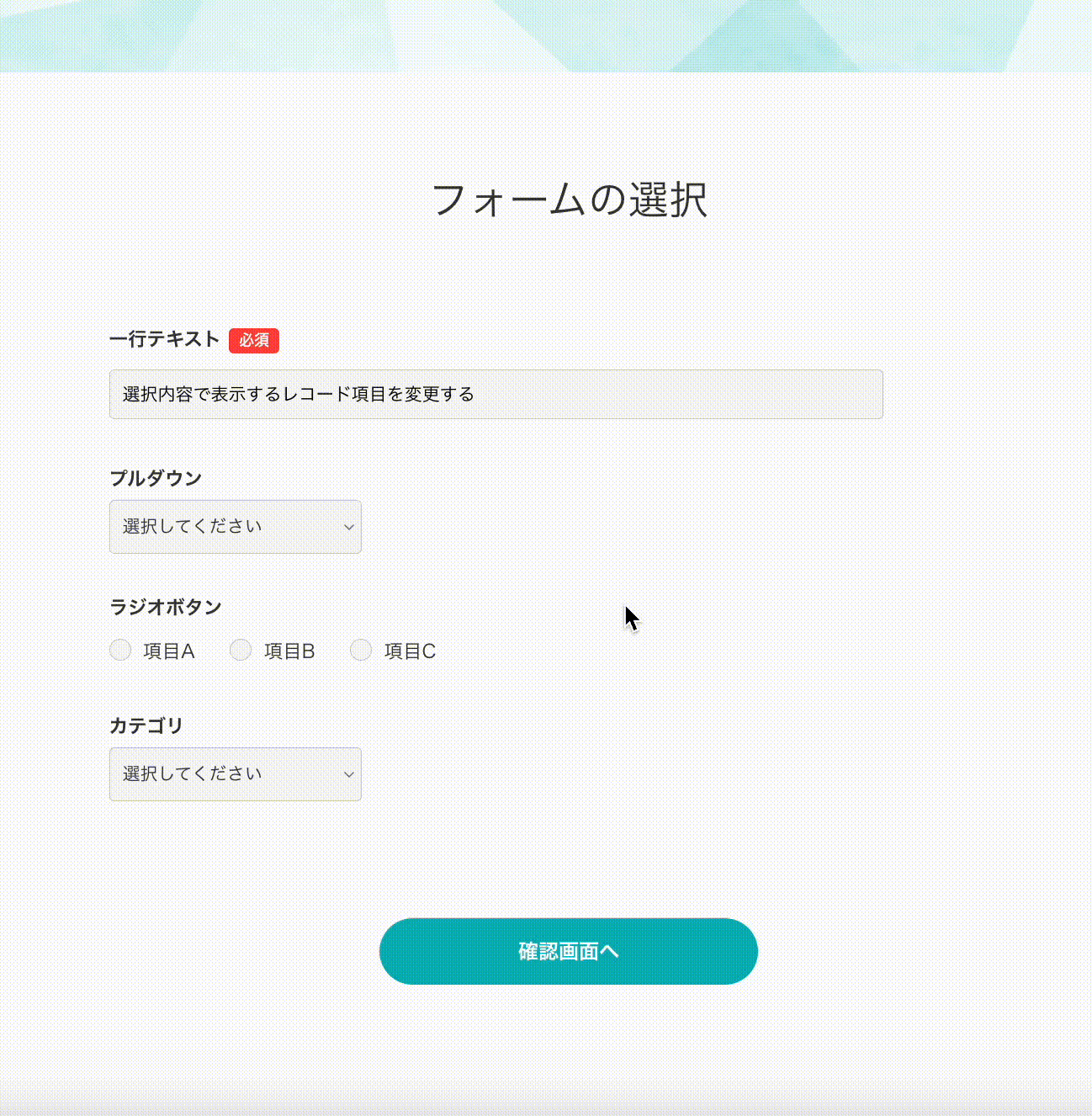Click the 必須 badge next to 一行テキスト
The image size is (1092, 1116).
254,340
